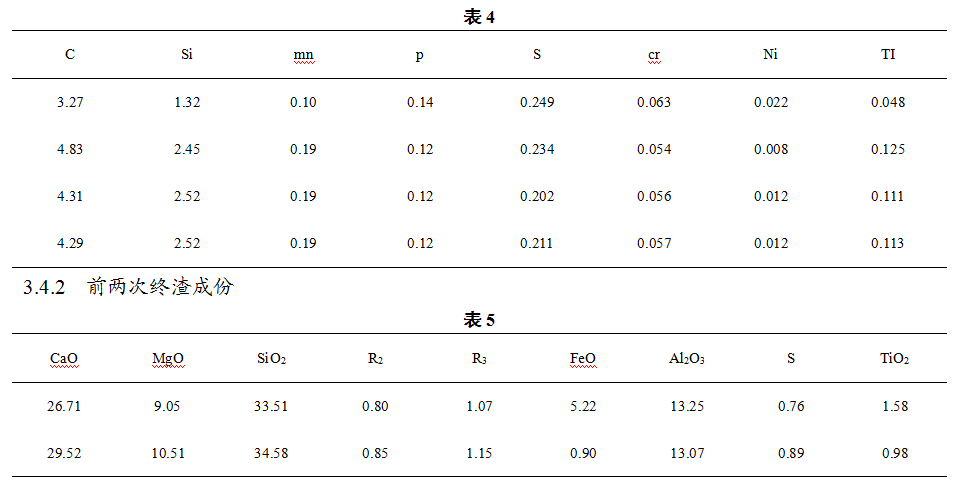This screenshot has height=481, width=971.
Task: Click the cell value 34.58
Action: coord(271,453)
